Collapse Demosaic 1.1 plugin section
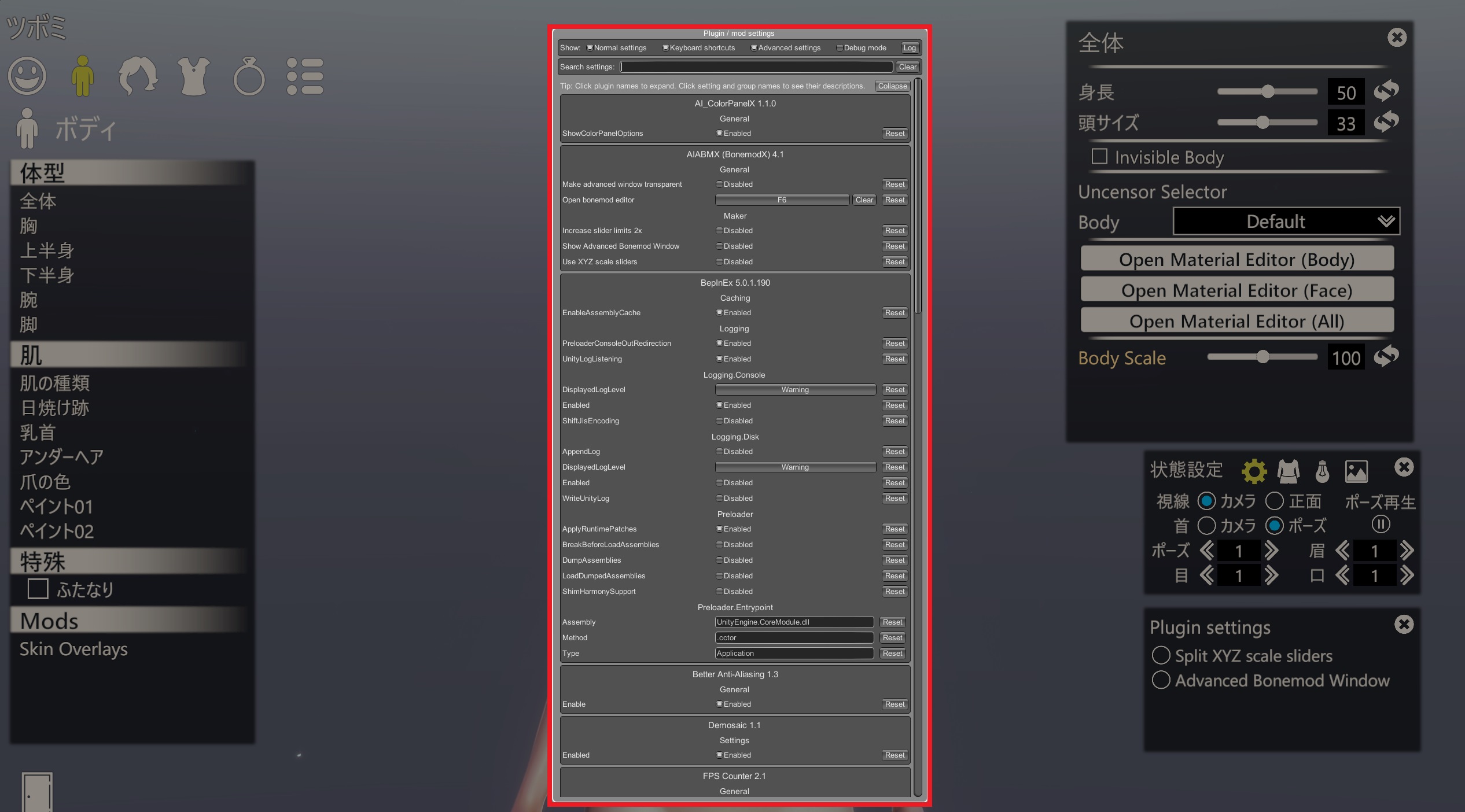The width and height of the screenshot is (1465, 812). (x=734, y=725)
